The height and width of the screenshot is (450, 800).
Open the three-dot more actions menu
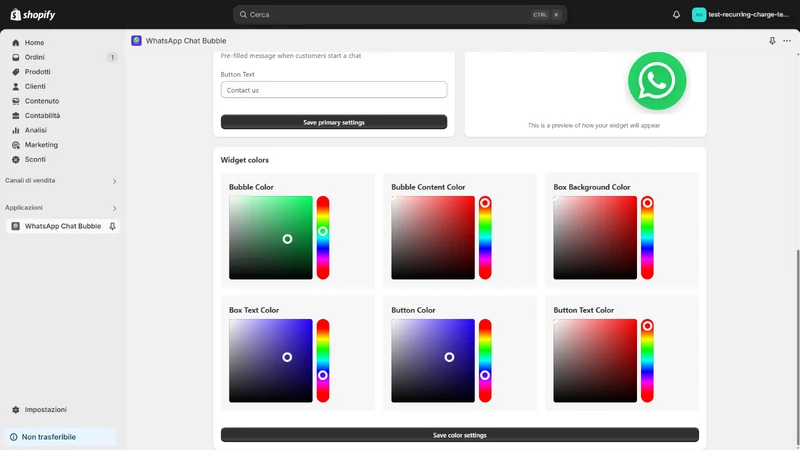(x=787, y=41)
